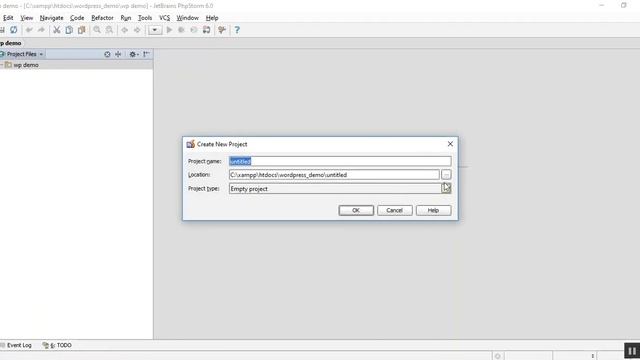The image size is (640, 360).
Task: Click the navigate Forward arrow icon
Action: point(137,30)
